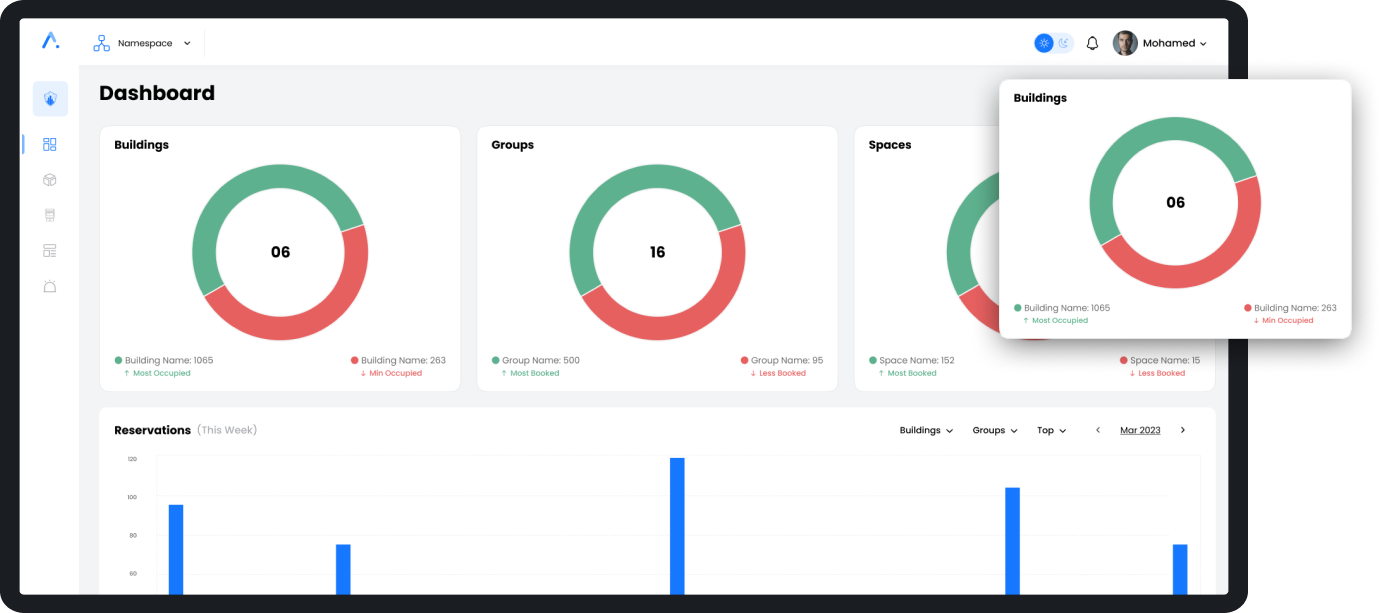Open the layout template sidebar icon
The width and height of the screenshot is (1383, 613).
point(50,250)
